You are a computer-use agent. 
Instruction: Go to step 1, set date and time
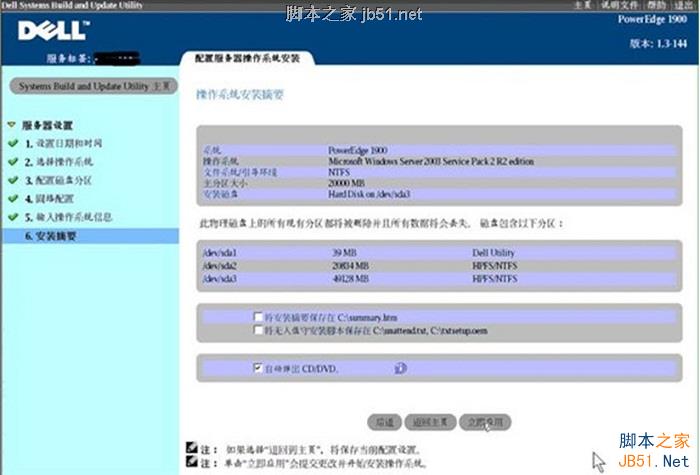(x=63, y=143)
